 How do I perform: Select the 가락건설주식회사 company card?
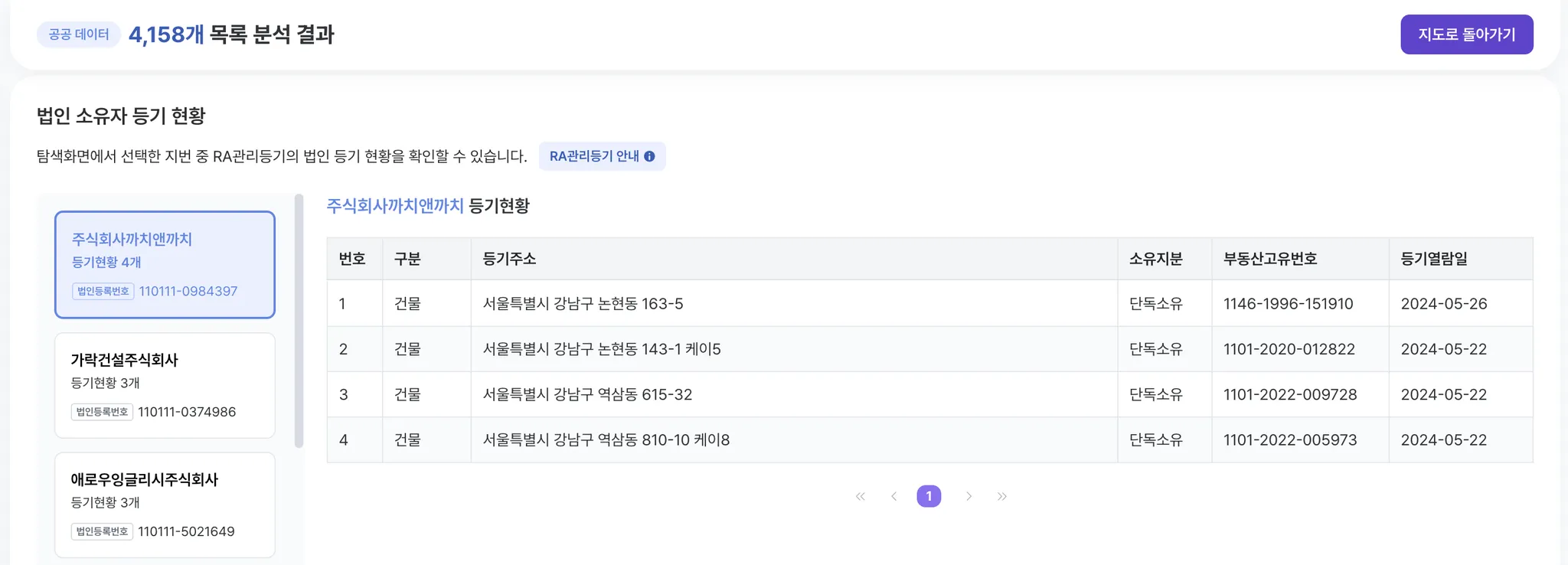[165, 385]
